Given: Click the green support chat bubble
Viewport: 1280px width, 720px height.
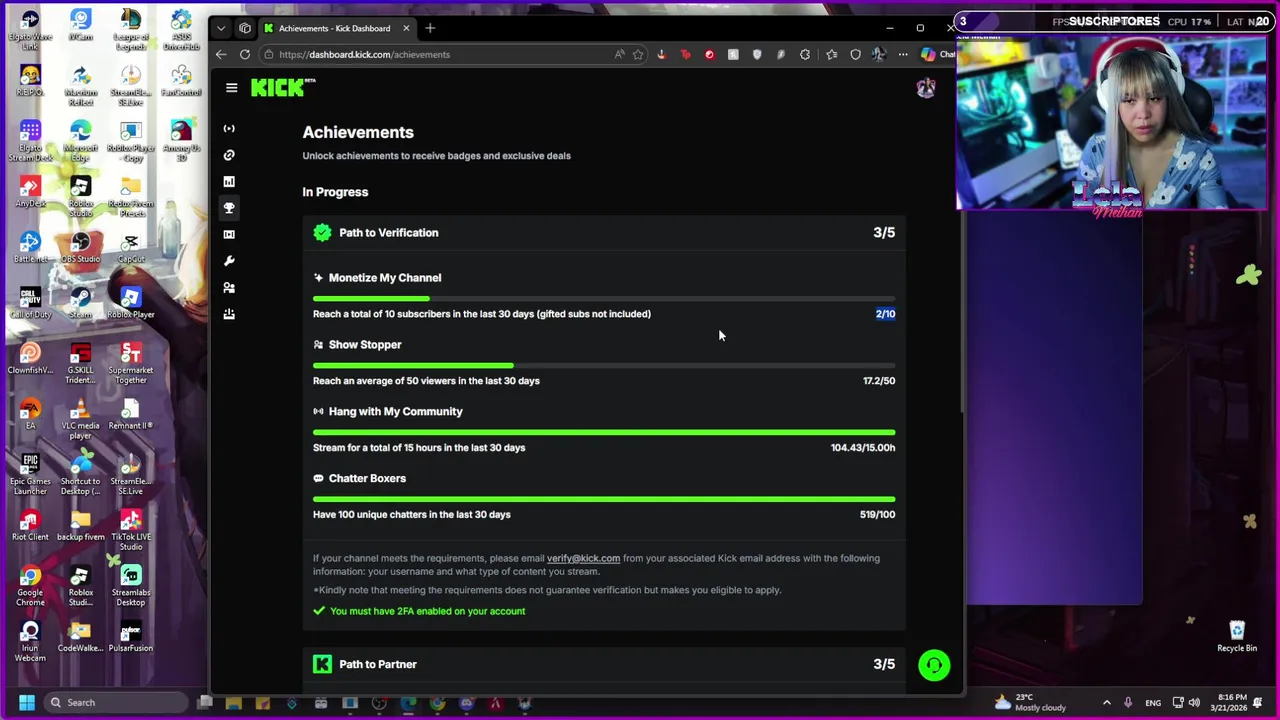Looking at the screenshot, I should point(934,665).
